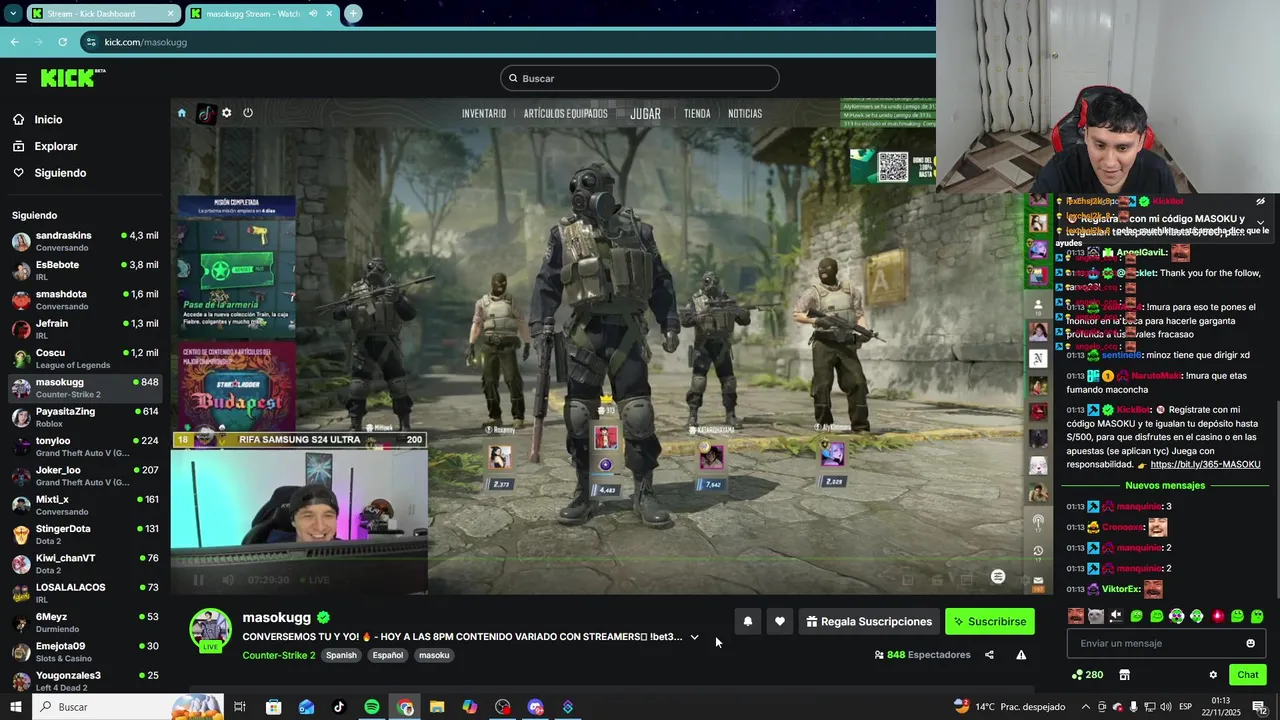Select JUGAR tab in game menu
This screenshot has height=720, width=1280.
[645, 114]
